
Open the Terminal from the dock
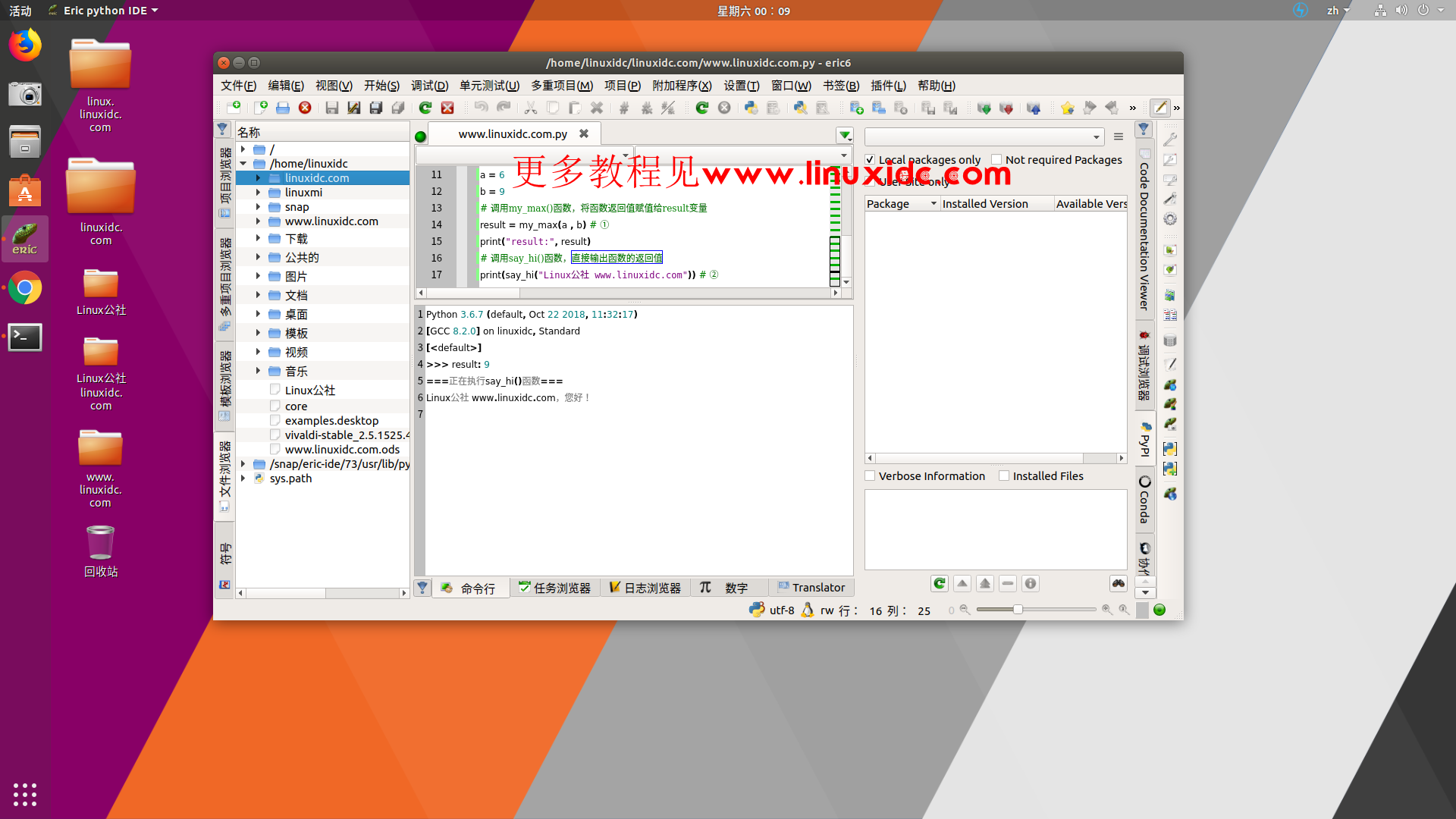click(25, 337)
